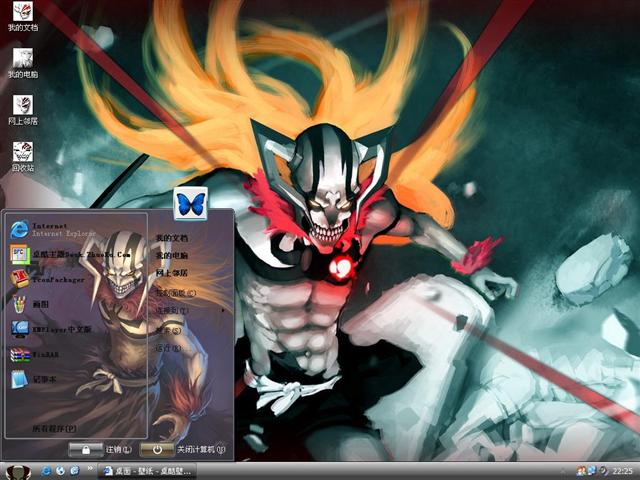Open 运行(R) run dialog entry
This screenshot has width=640, height=480.
point(168,348)
